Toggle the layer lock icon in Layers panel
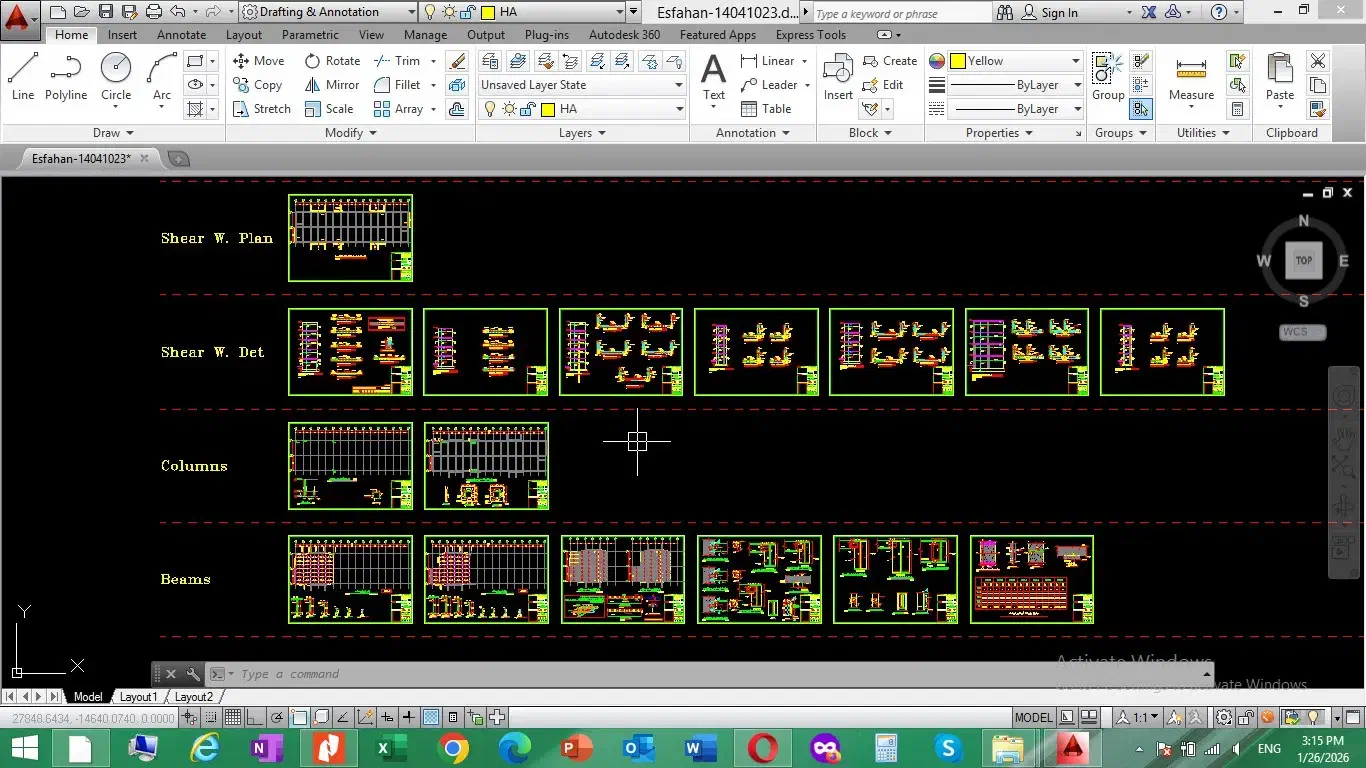Screen dimensions: 1366x768 [x=527, y=109]
